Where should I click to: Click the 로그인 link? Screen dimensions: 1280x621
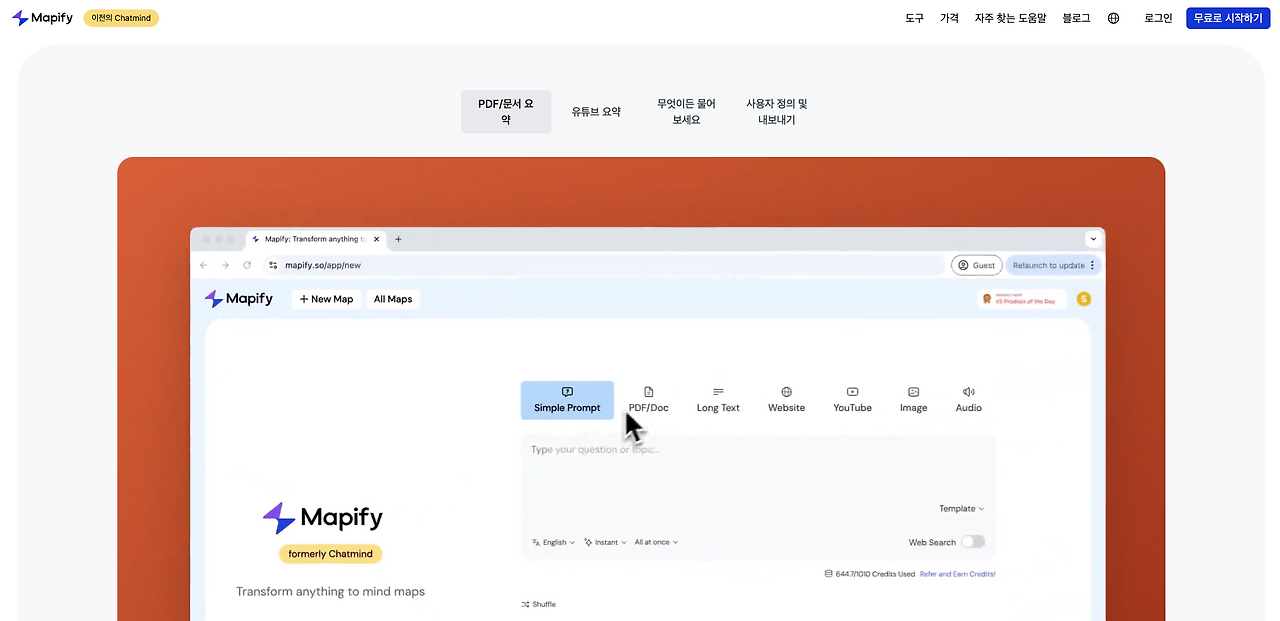(1158, 18)
